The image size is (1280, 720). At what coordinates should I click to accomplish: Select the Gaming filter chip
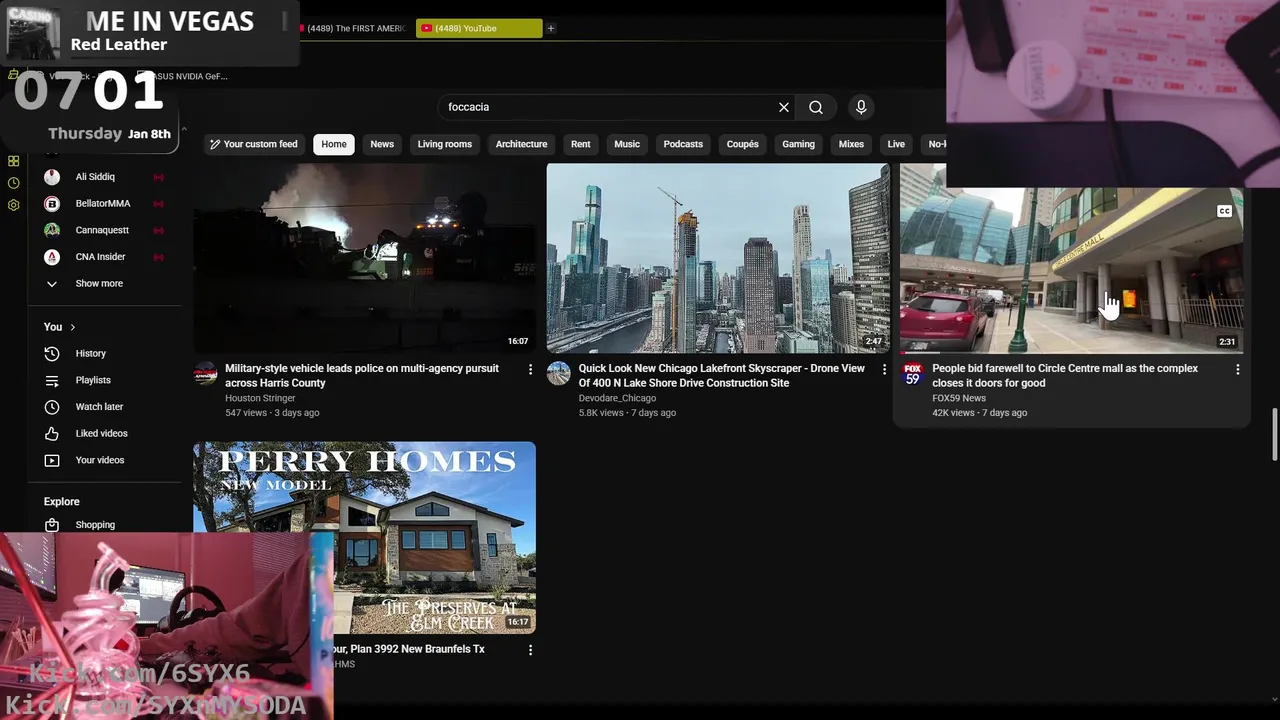[798, 144]
